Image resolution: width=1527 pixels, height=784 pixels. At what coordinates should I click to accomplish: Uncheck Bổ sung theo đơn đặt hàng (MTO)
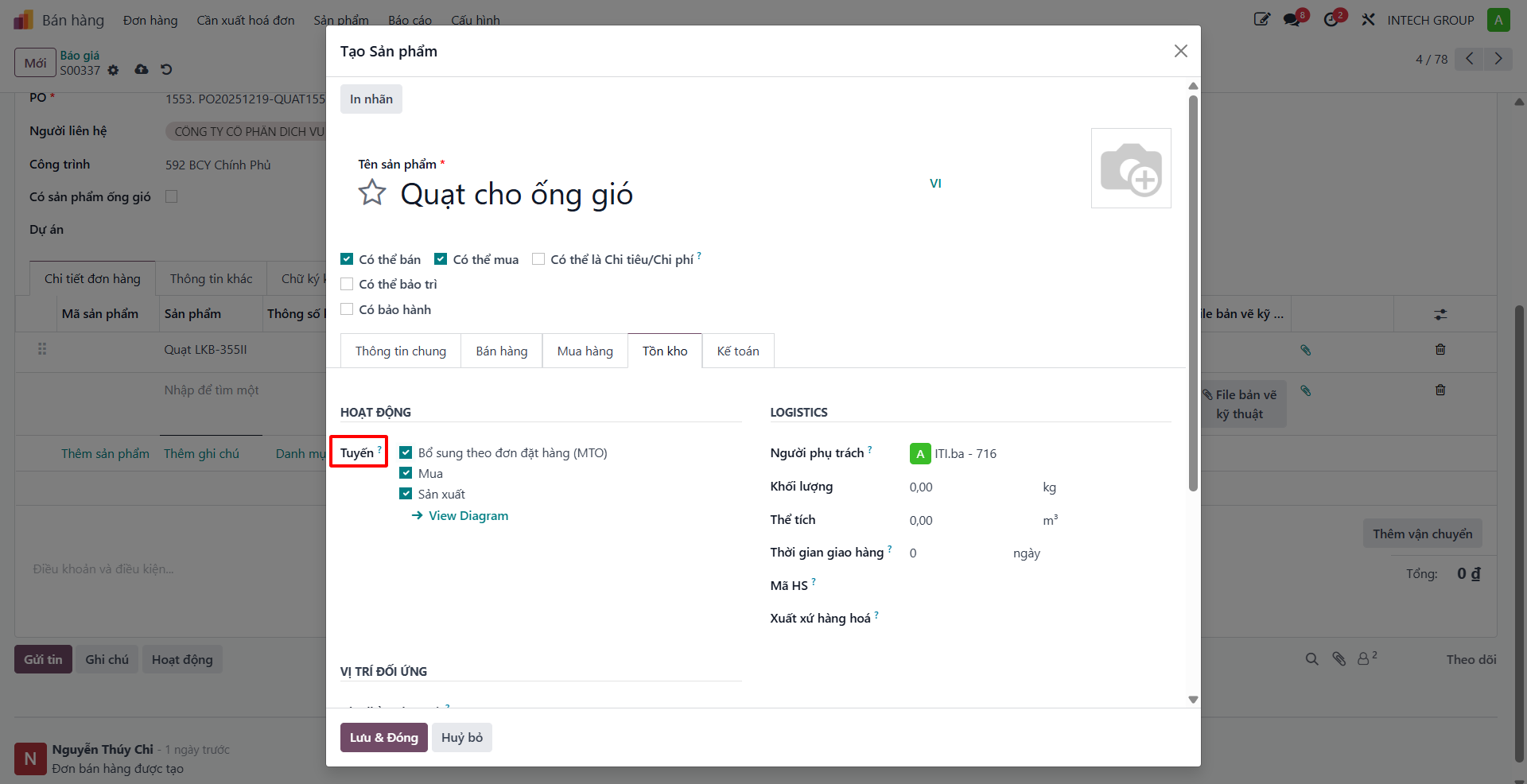pyautogui.click(x=406, y=452)
